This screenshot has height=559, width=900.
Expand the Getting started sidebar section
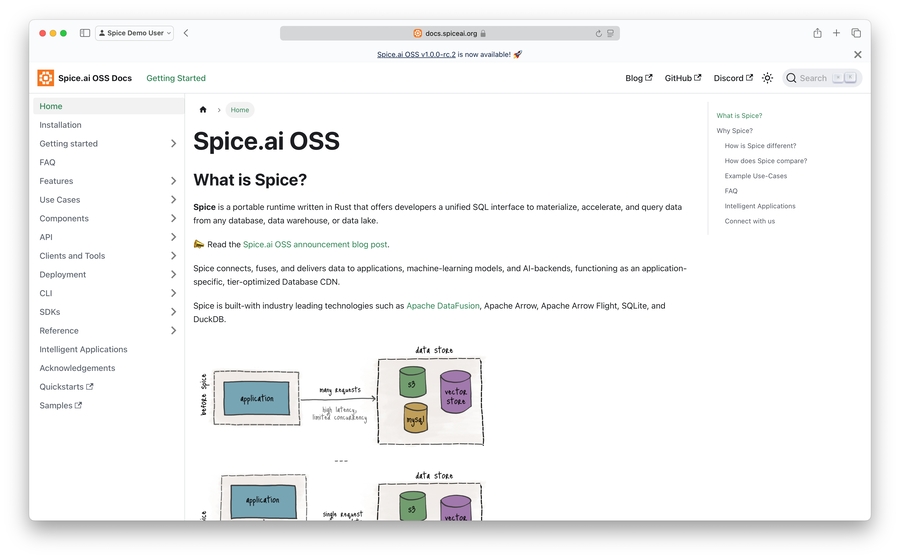pyautogui.click(x=173, y=144)
